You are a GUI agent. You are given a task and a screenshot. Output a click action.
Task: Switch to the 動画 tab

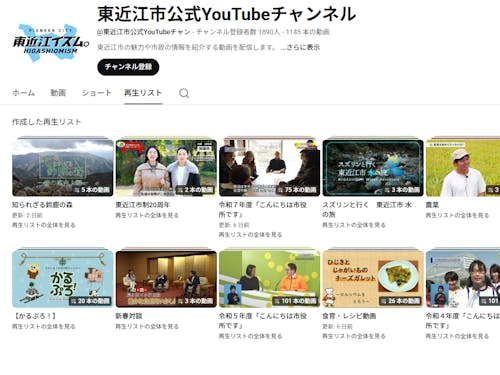click(x=58, y=93)
